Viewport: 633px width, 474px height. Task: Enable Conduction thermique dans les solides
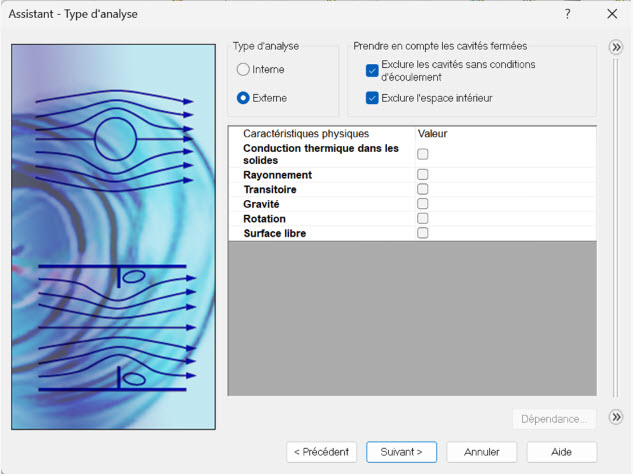[x=423, y=154]
